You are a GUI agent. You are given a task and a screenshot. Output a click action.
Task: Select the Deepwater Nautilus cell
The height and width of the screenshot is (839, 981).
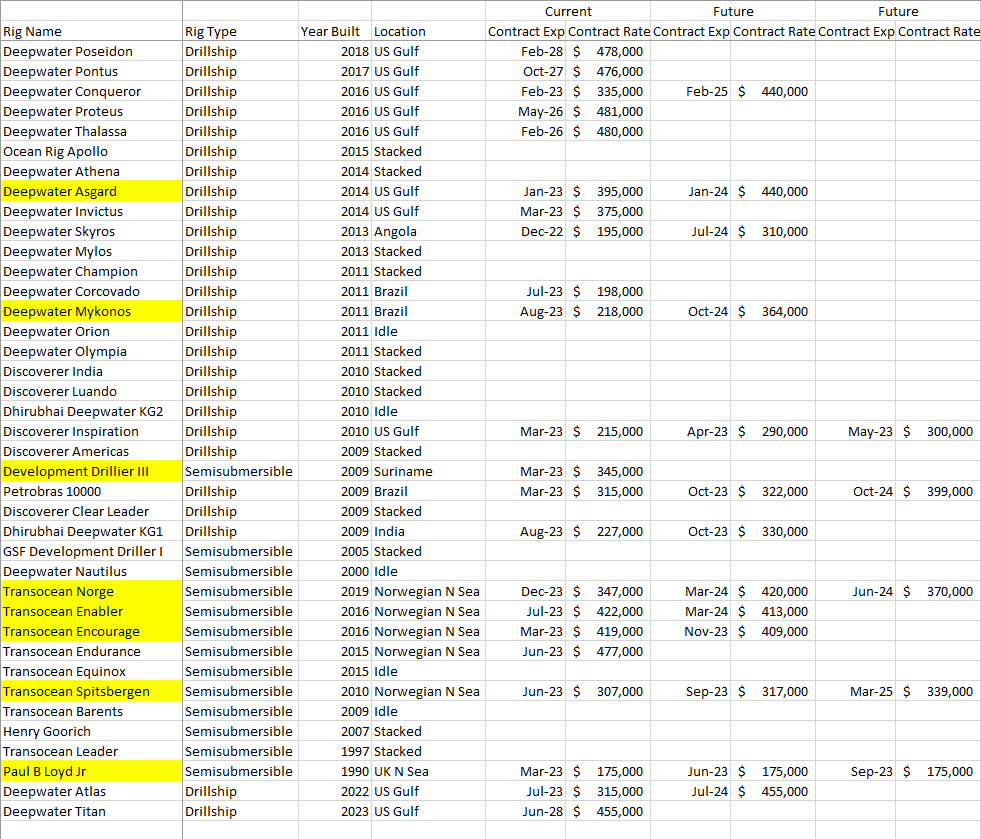91,572
